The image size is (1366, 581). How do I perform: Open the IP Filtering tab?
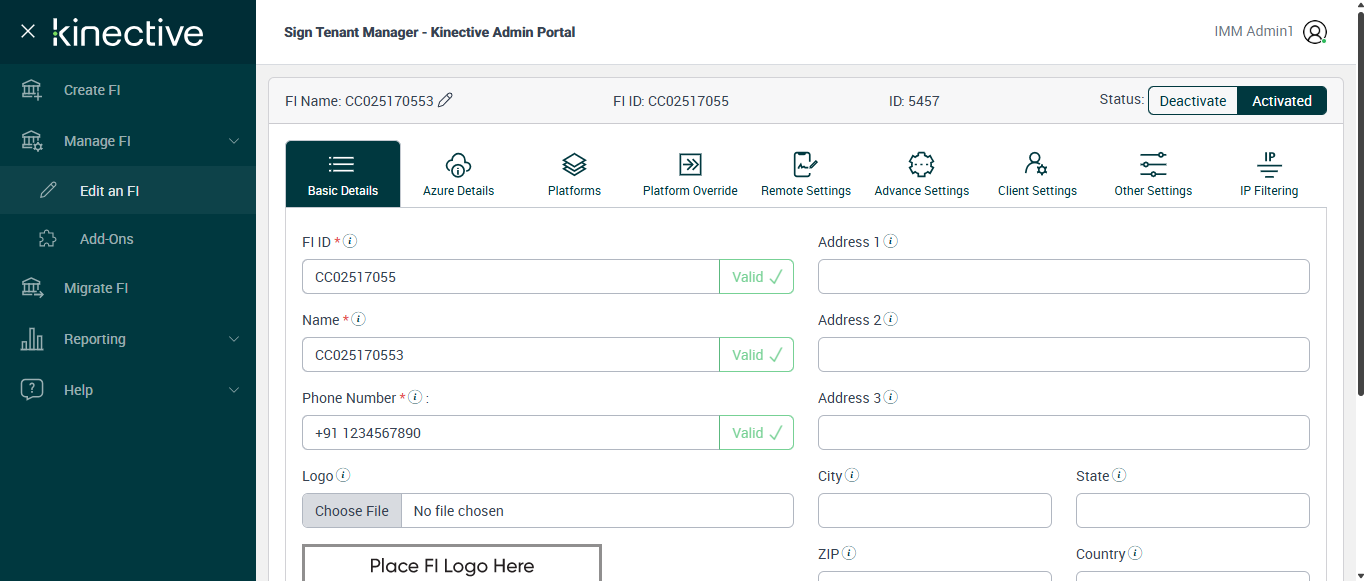1269,174
